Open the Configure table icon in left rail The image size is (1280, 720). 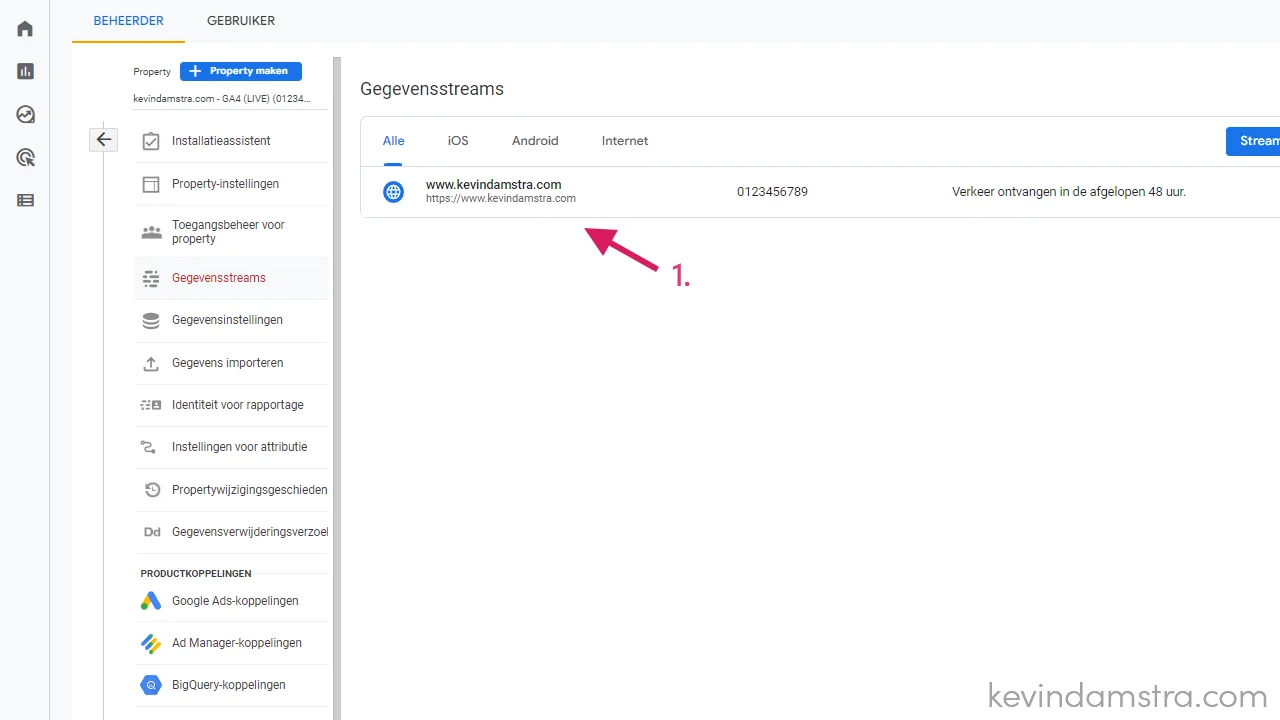(x=25, y=200)
